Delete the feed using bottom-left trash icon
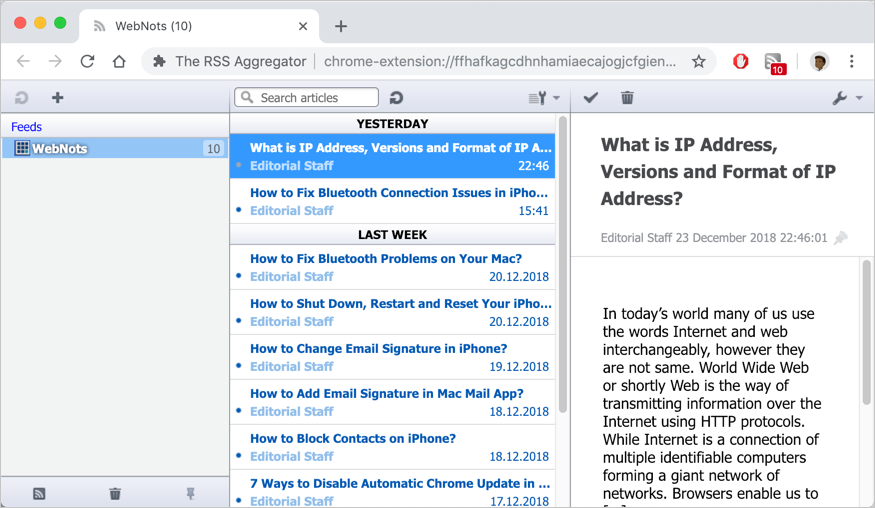 [x=115, y=494]
